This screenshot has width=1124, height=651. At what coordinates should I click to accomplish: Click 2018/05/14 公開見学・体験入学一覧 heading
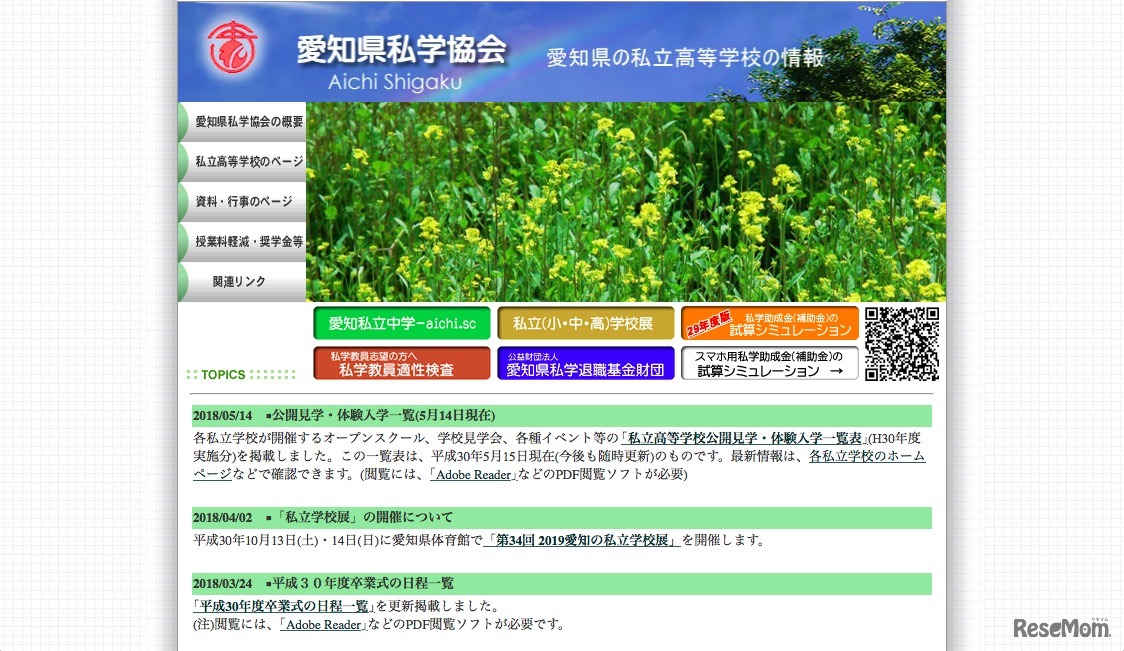pyautogui.click(x=562, y=416)
